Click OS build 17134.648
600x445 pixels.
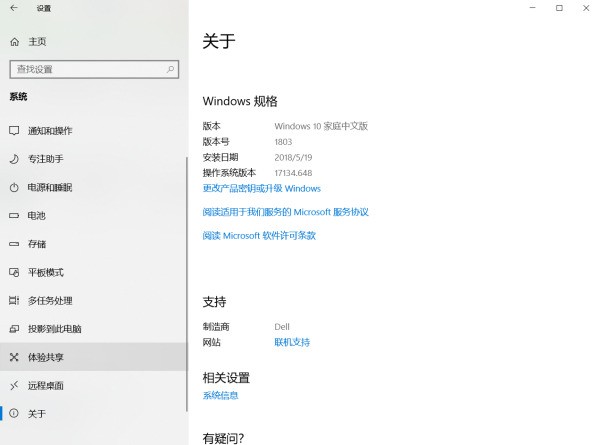pyautogui.click(x=293, y=173)
